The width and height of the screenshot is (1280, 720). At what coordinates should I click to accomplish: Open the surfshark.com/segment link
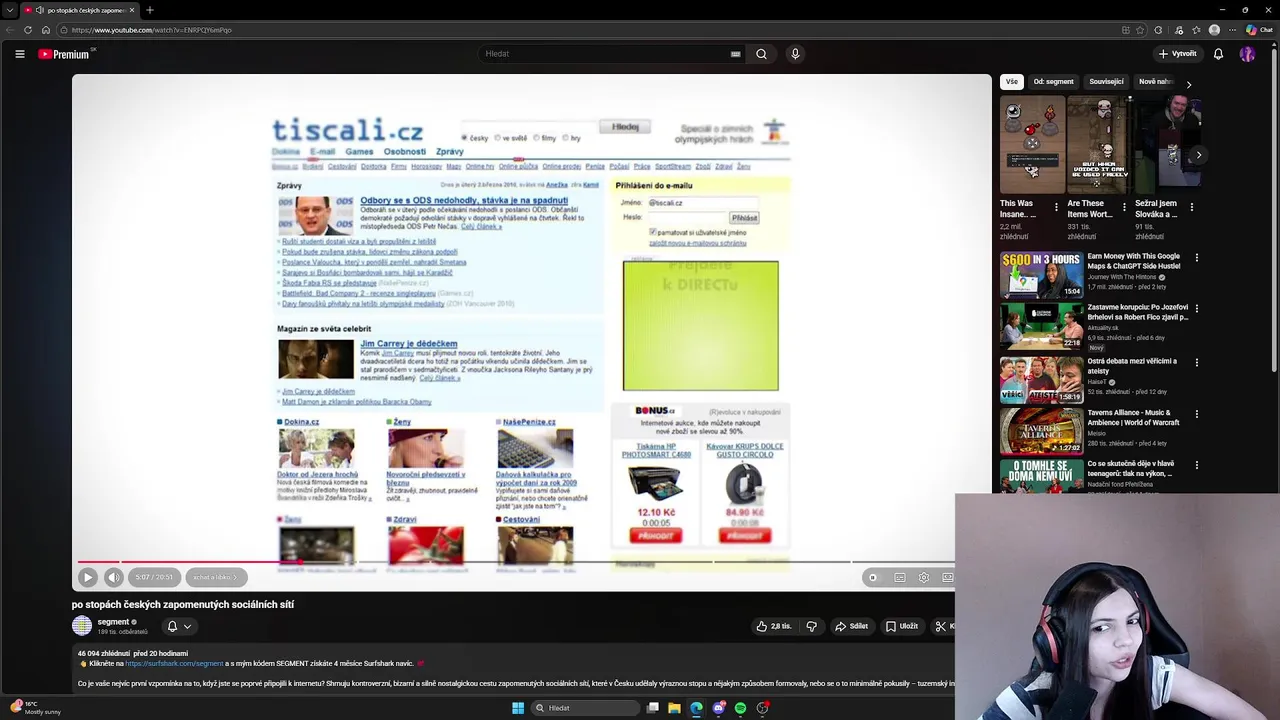coord(174,663)
